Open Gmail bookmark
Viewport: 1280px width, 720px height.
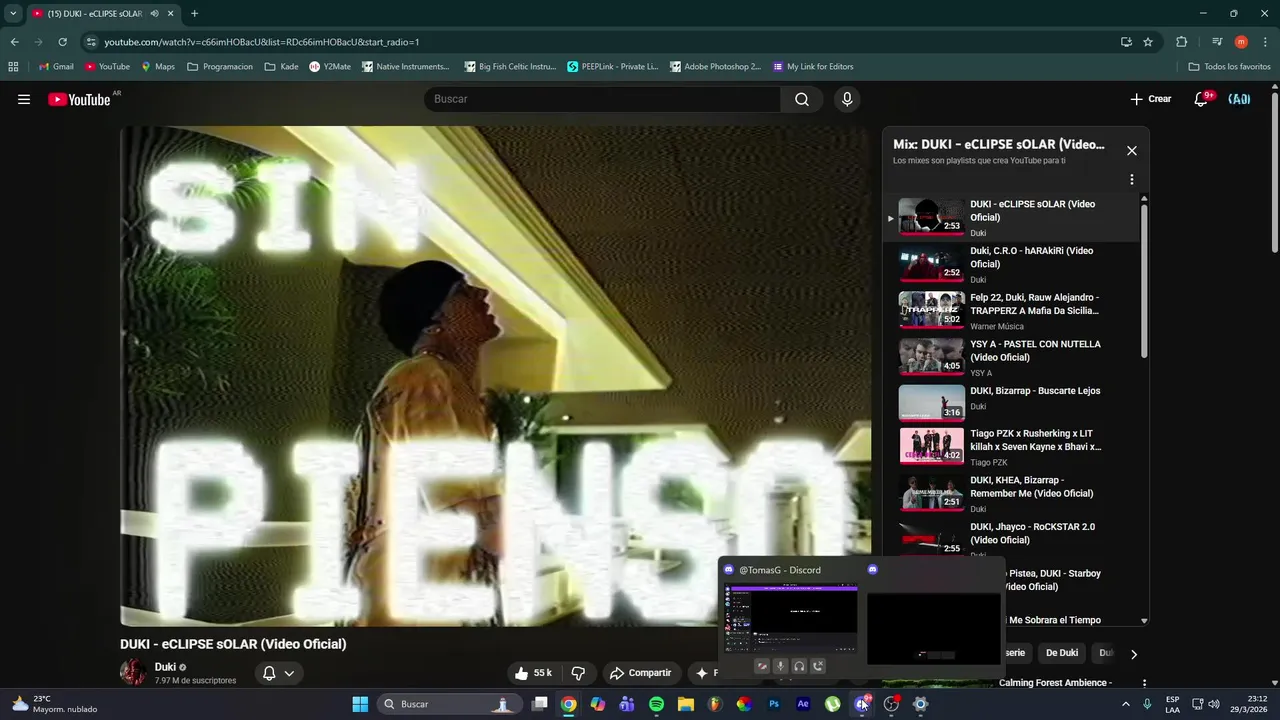56,67
